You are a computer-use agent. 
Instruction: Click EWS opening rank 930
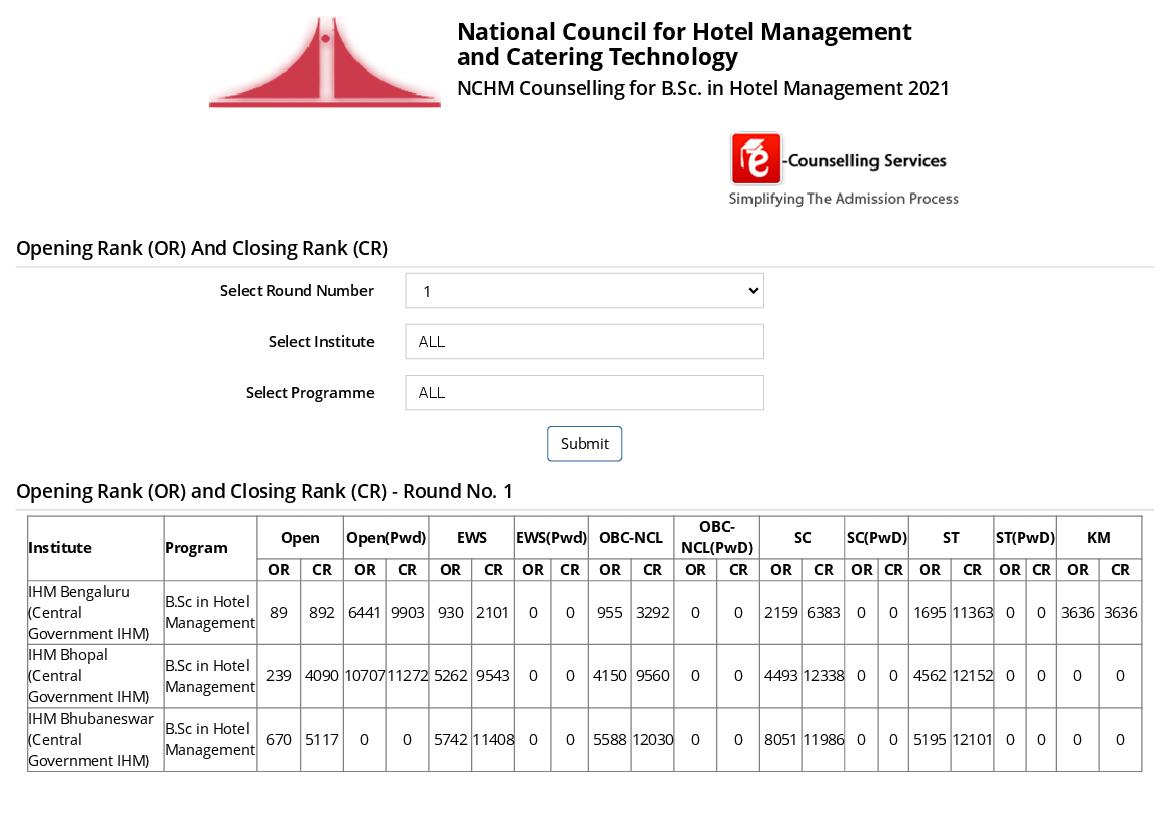pyautogui.click(x=450, y=613)
